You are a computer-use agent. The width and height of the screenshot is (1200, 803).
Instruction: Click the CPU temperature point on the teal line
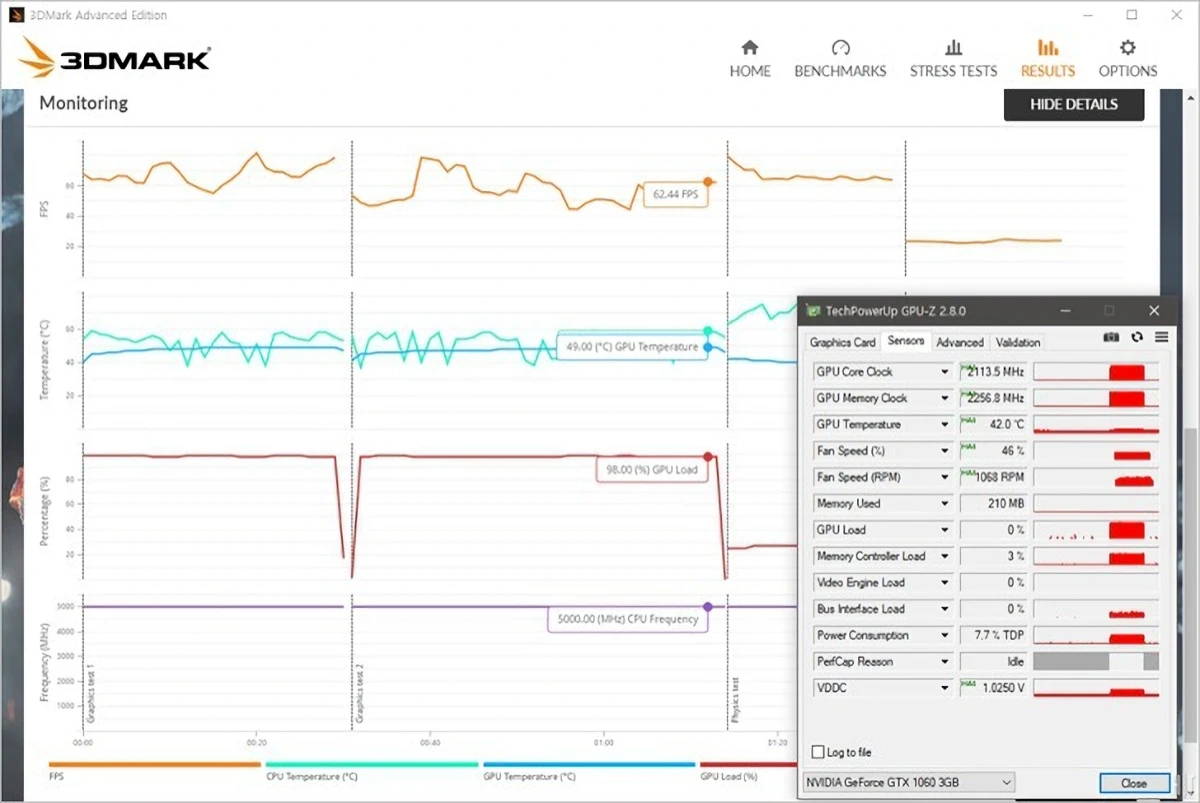708,331
